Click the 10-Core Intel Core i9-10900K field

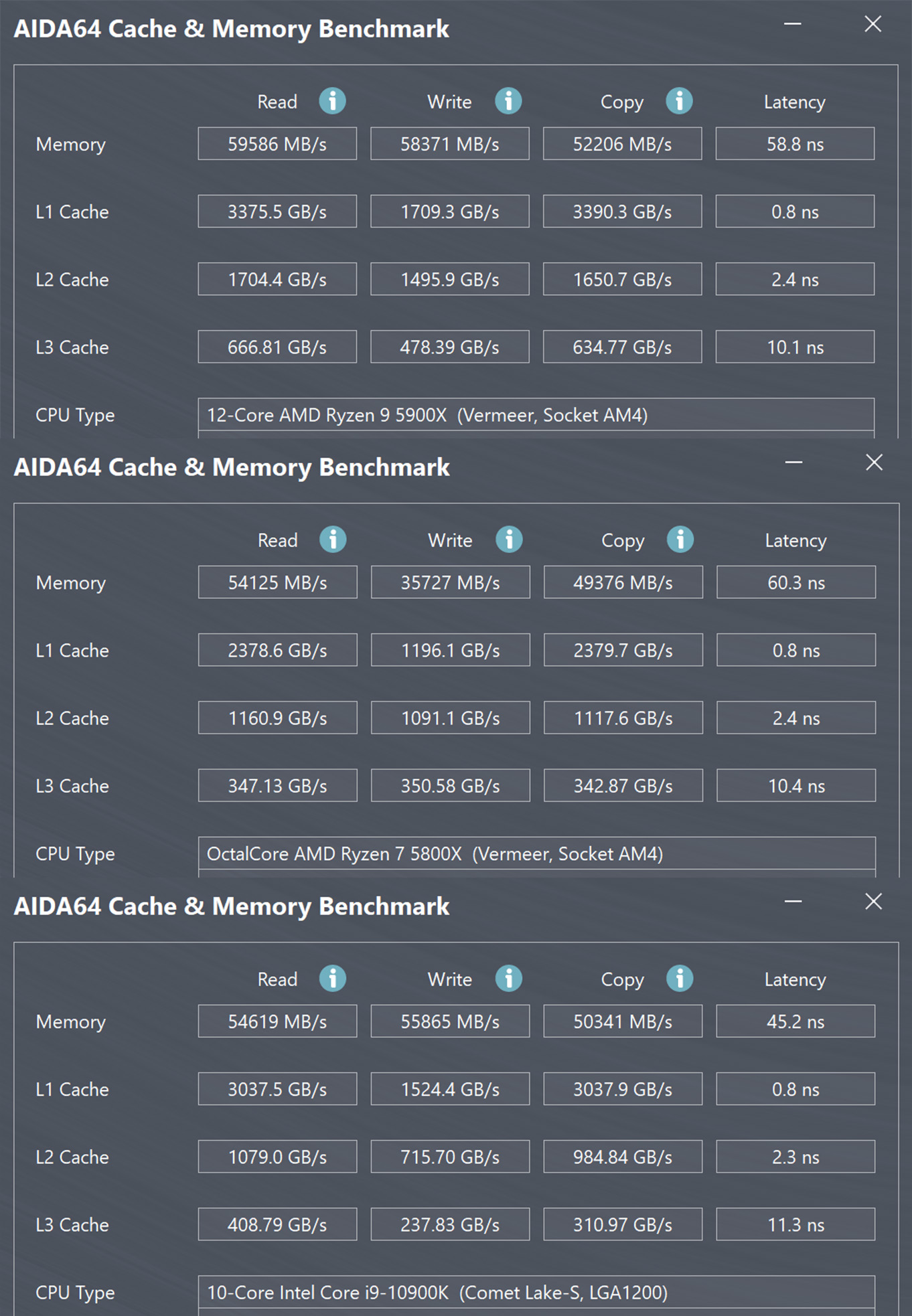click(536, 1292)
